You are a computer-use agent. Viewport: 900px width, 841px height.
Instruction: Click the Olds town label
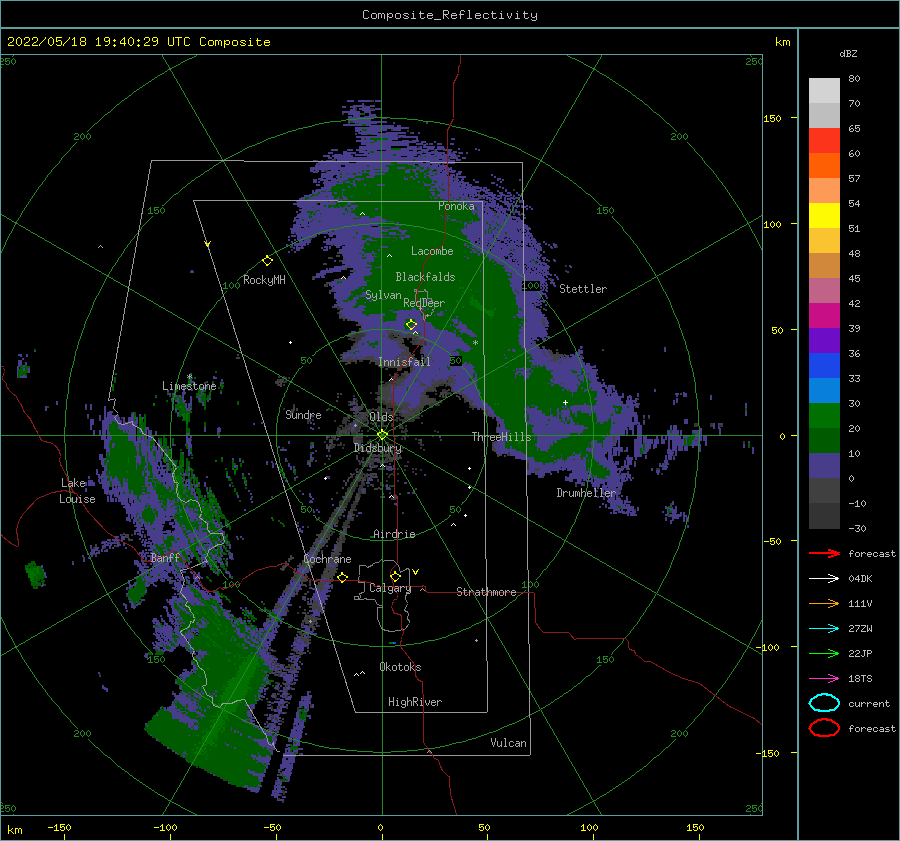coord(381,416)
